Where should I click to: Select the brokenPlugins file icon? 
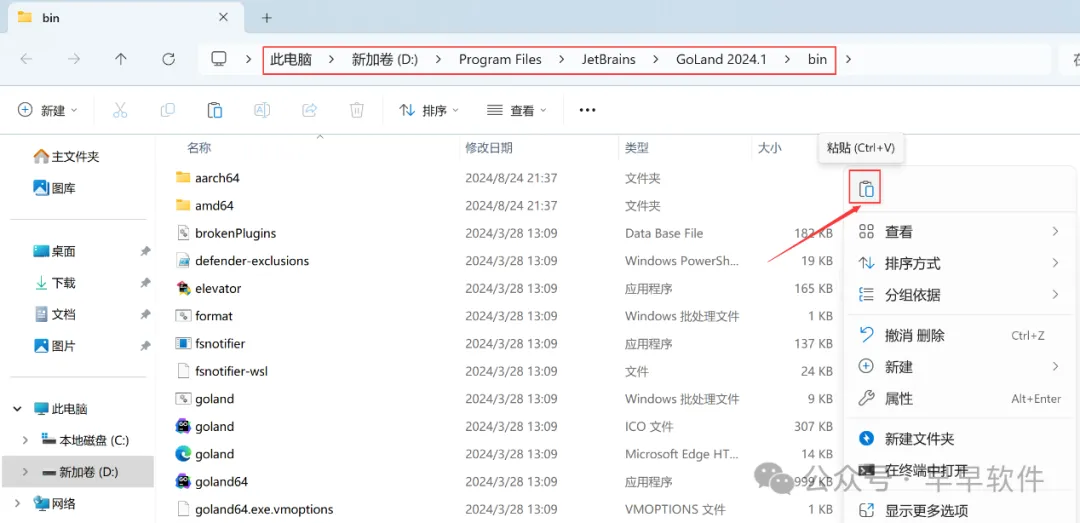(x=183, y=234)
